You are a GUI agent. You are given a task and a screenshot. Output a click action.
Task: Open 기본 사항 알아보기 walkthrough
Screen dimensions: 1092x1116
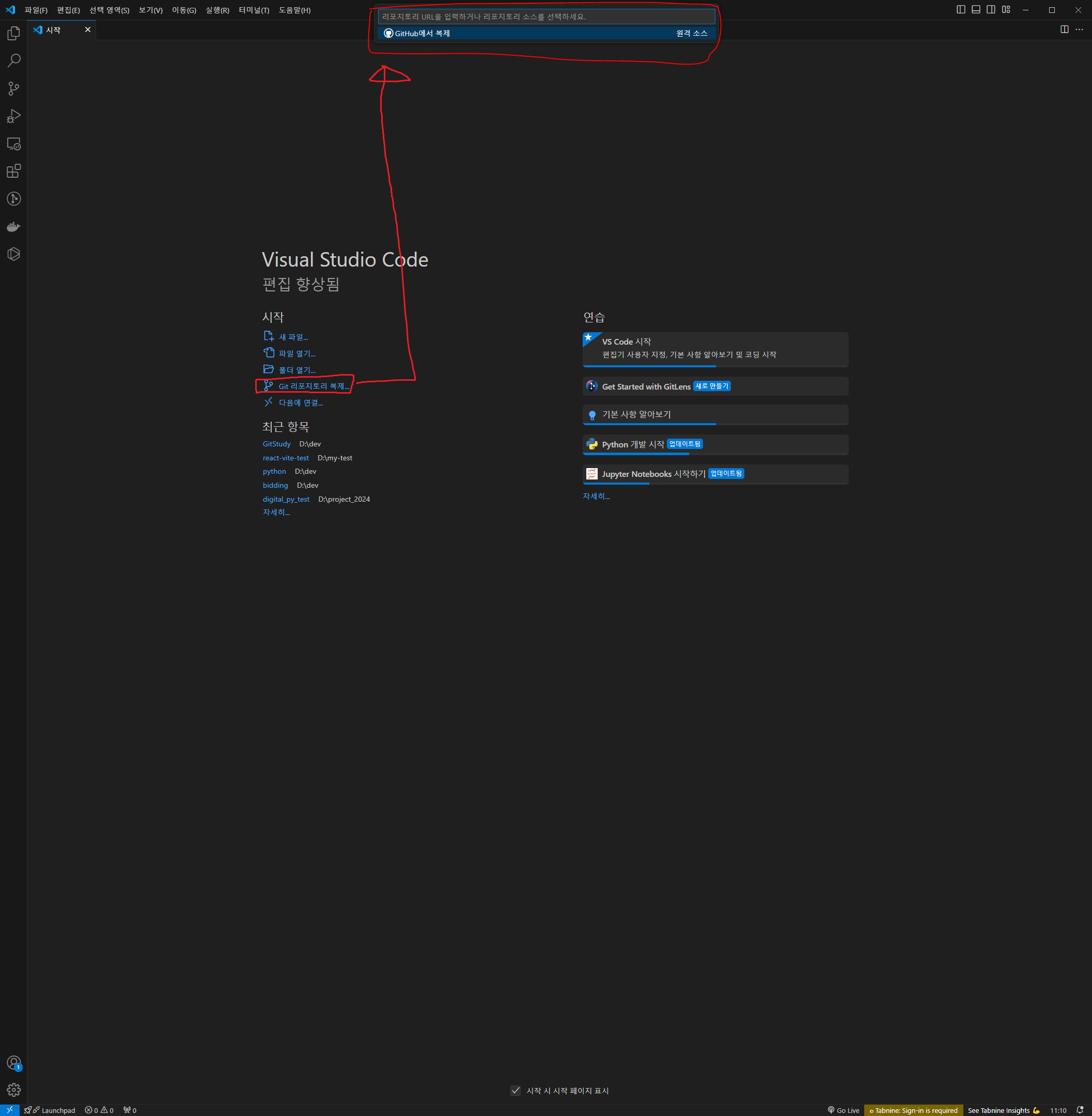coord(715,415)
